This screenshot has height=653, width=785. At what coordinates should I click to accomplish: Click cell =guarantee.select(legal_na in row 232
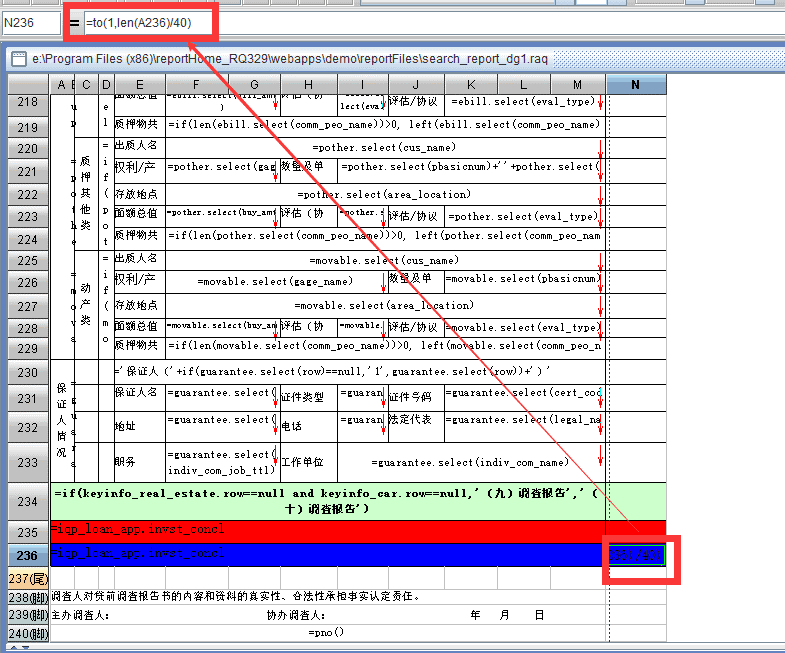click(525, 427)
